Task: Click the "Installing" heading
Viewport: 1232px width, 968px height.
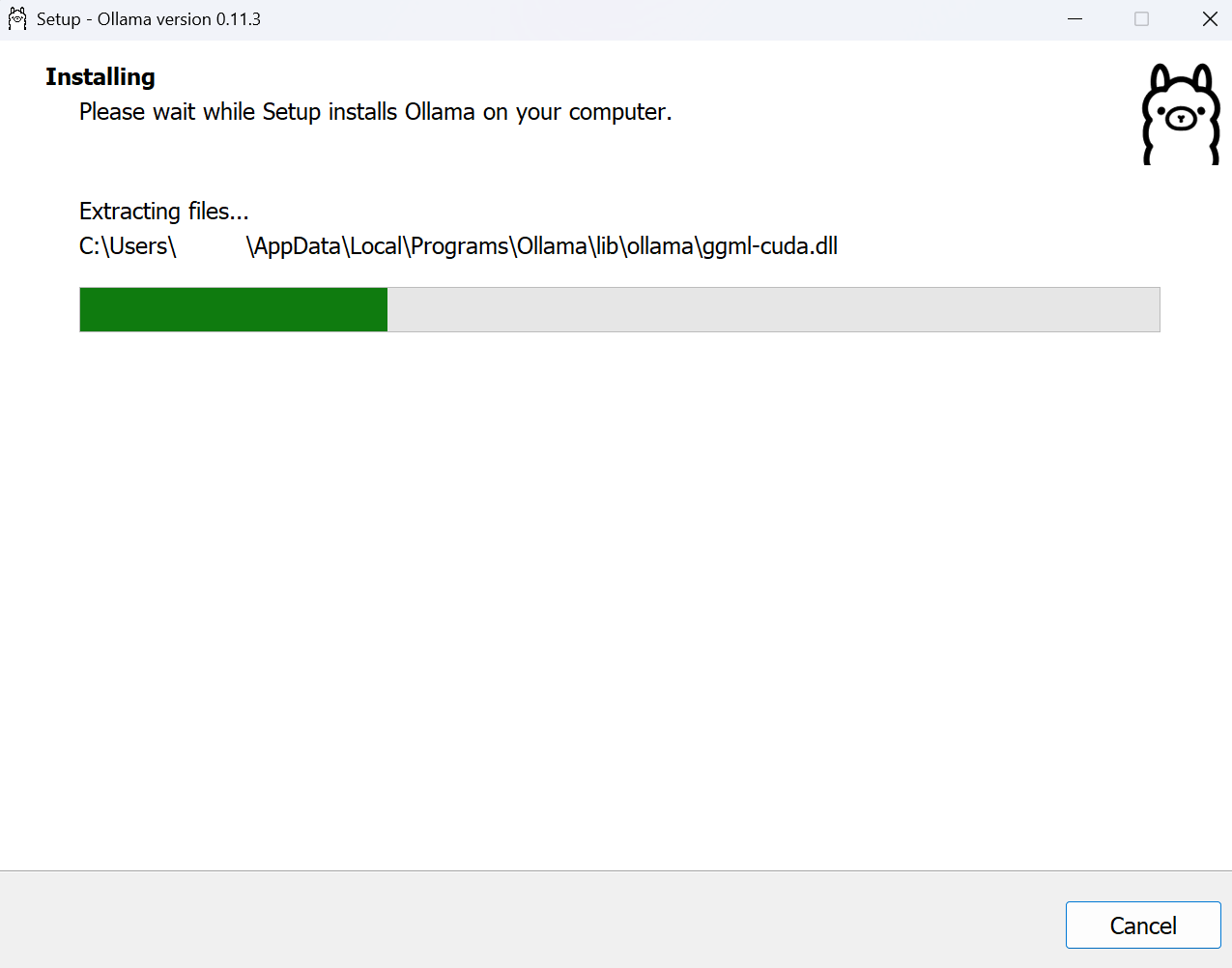Action: click(x=100, y=76)
